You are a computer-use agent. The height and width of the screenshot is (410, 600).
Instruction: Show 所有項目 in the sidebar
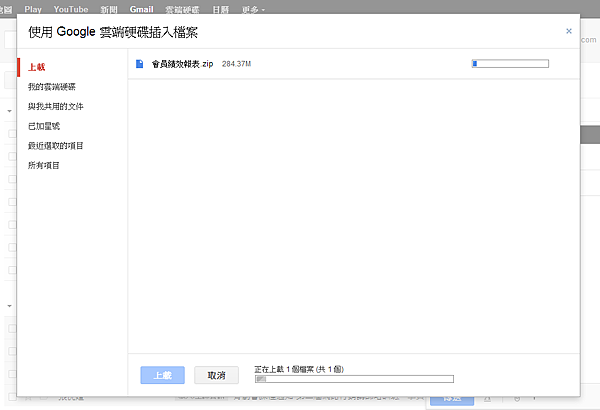[44, 165]
